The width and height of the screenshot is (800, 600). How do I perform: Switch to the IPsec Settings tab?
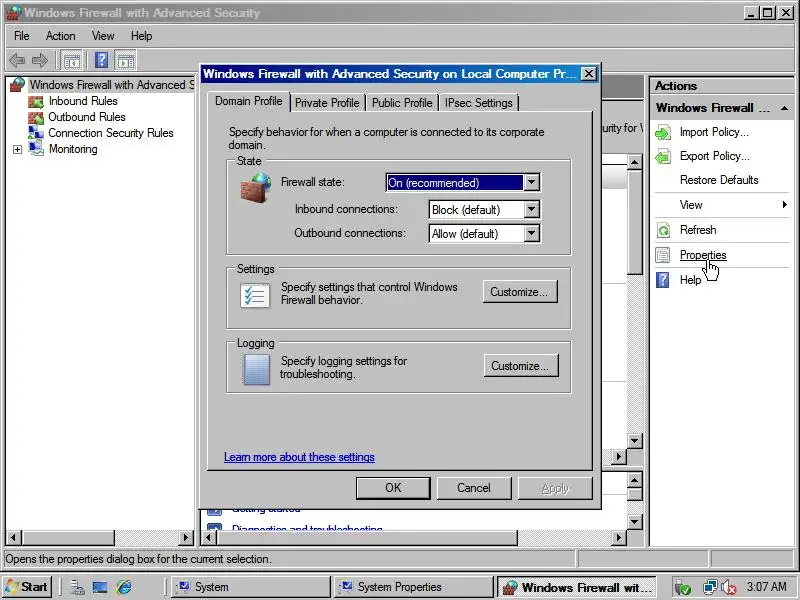(479, 103)
